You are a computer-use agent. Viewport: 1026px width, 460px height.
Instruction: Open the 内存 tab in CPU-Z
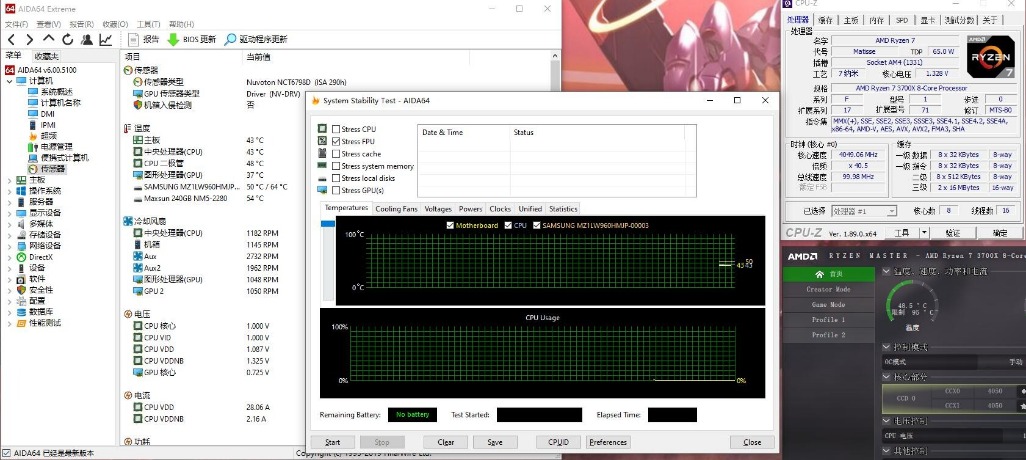877,20
